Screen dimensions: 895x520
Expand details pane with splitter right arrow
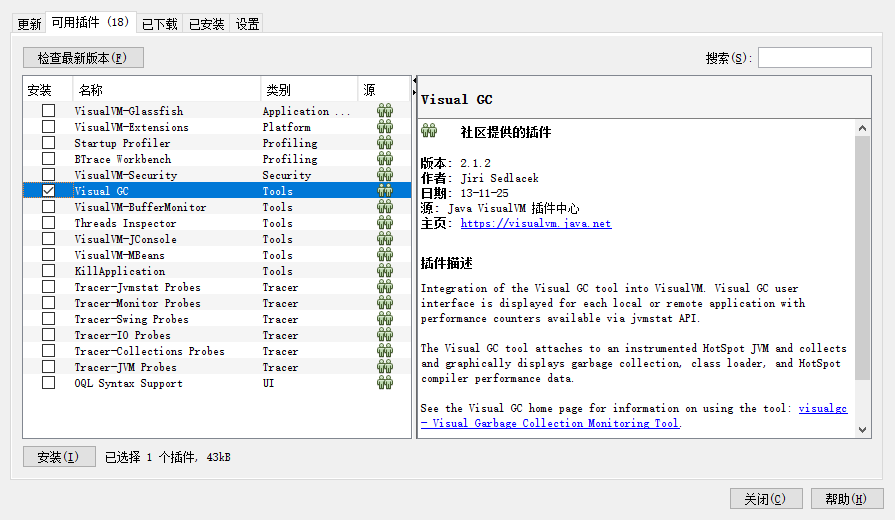click(x=414, y=92)
